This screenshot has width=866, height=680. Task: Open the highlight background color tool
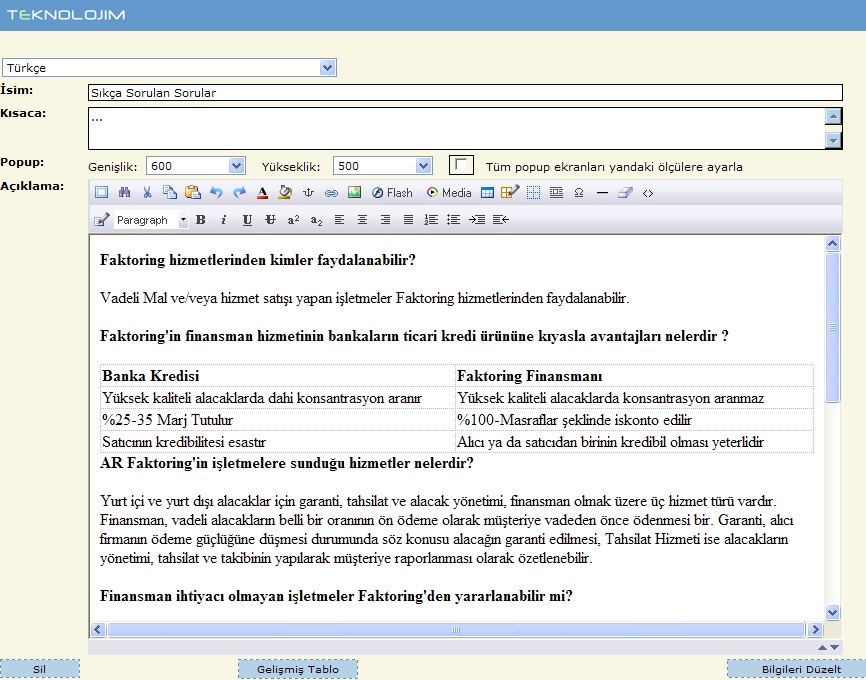coord(285,192)
